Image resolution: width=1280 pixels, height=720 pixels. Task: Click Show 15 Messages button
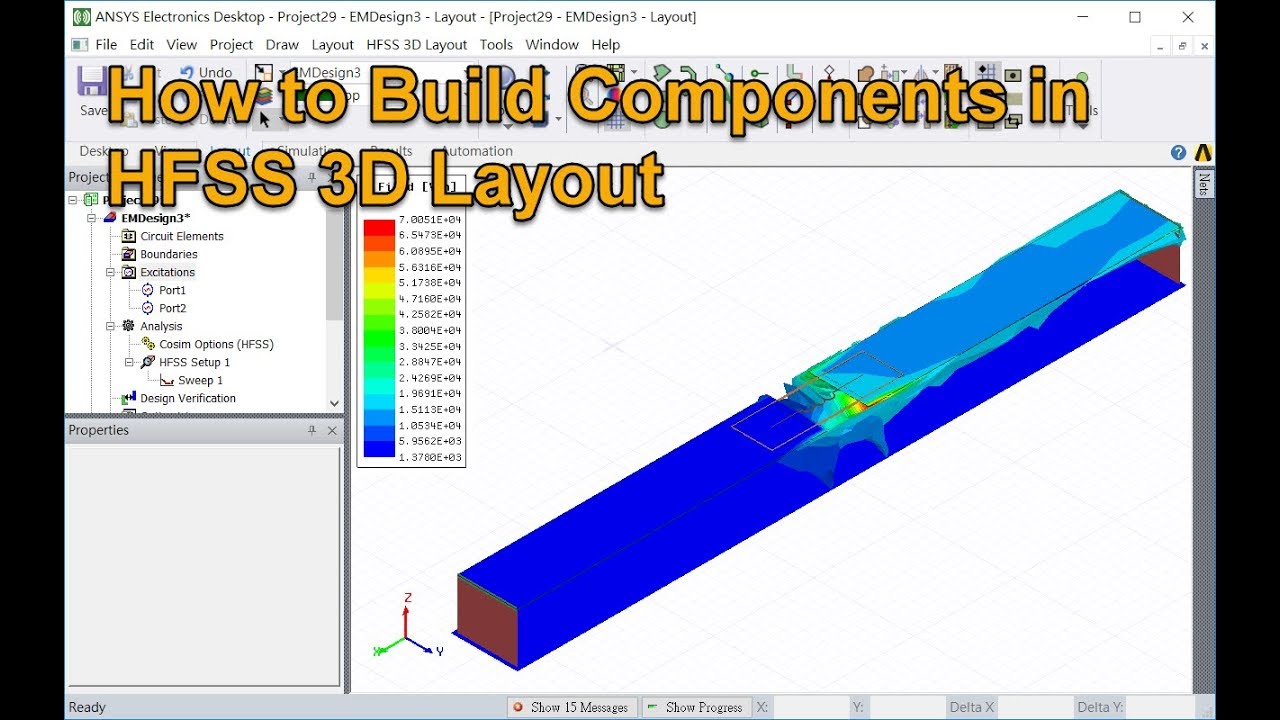[572, 707]
